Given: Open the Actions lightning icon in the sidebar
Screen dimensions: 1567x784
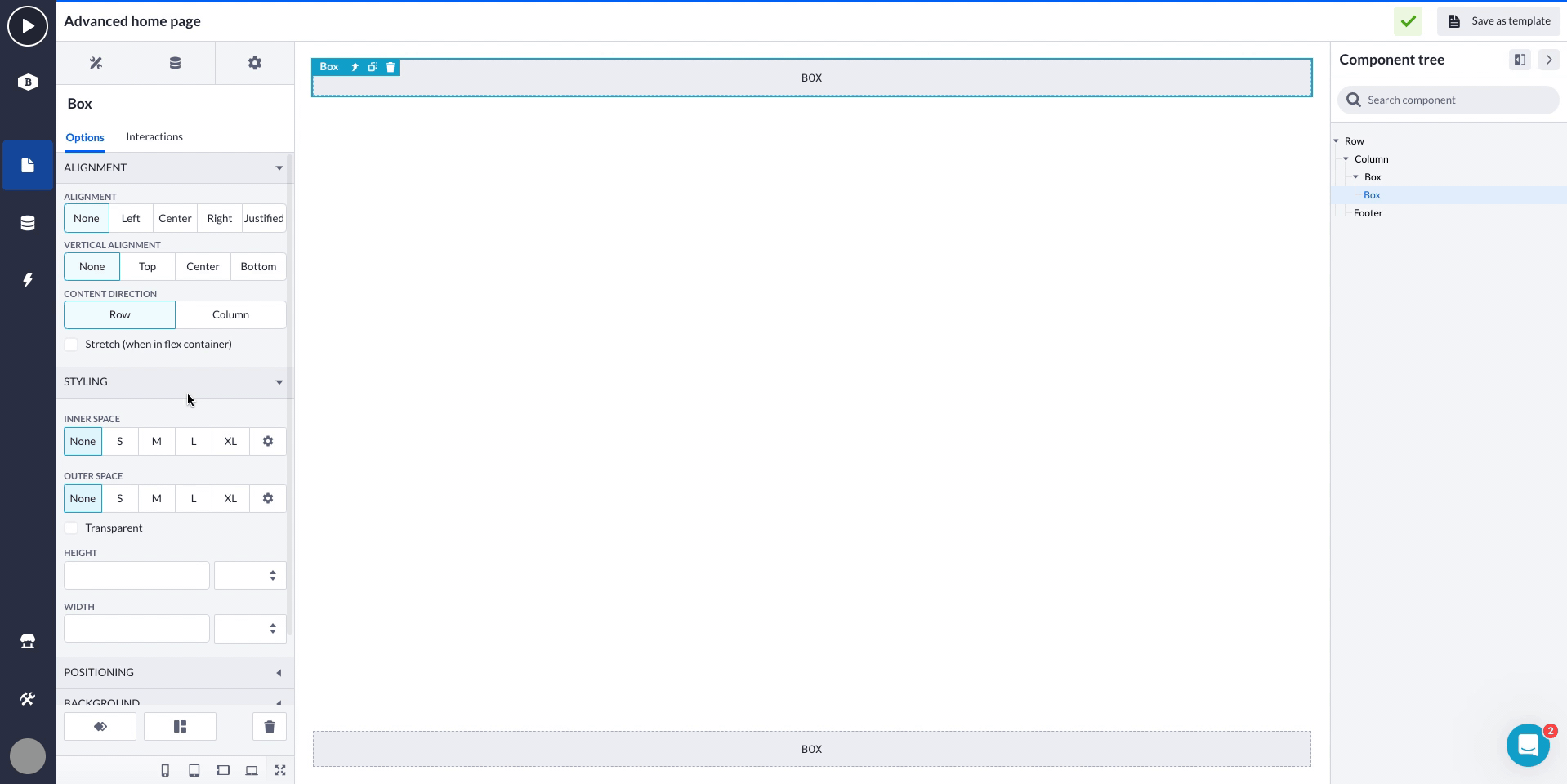Looking at the screenshot, I should pos(28,280).
